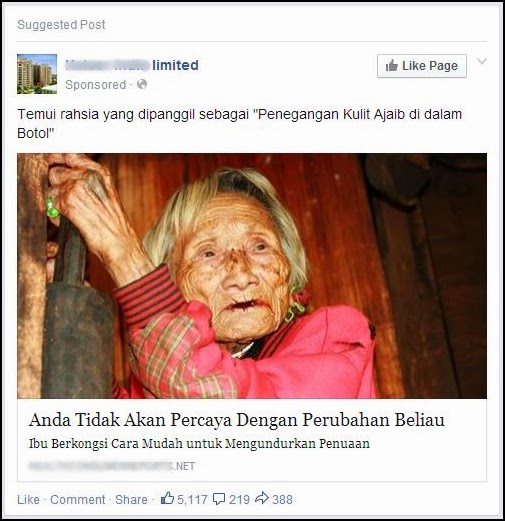Click the Sponsored label
Screen dimensions: 505x521
coord(96,85)
